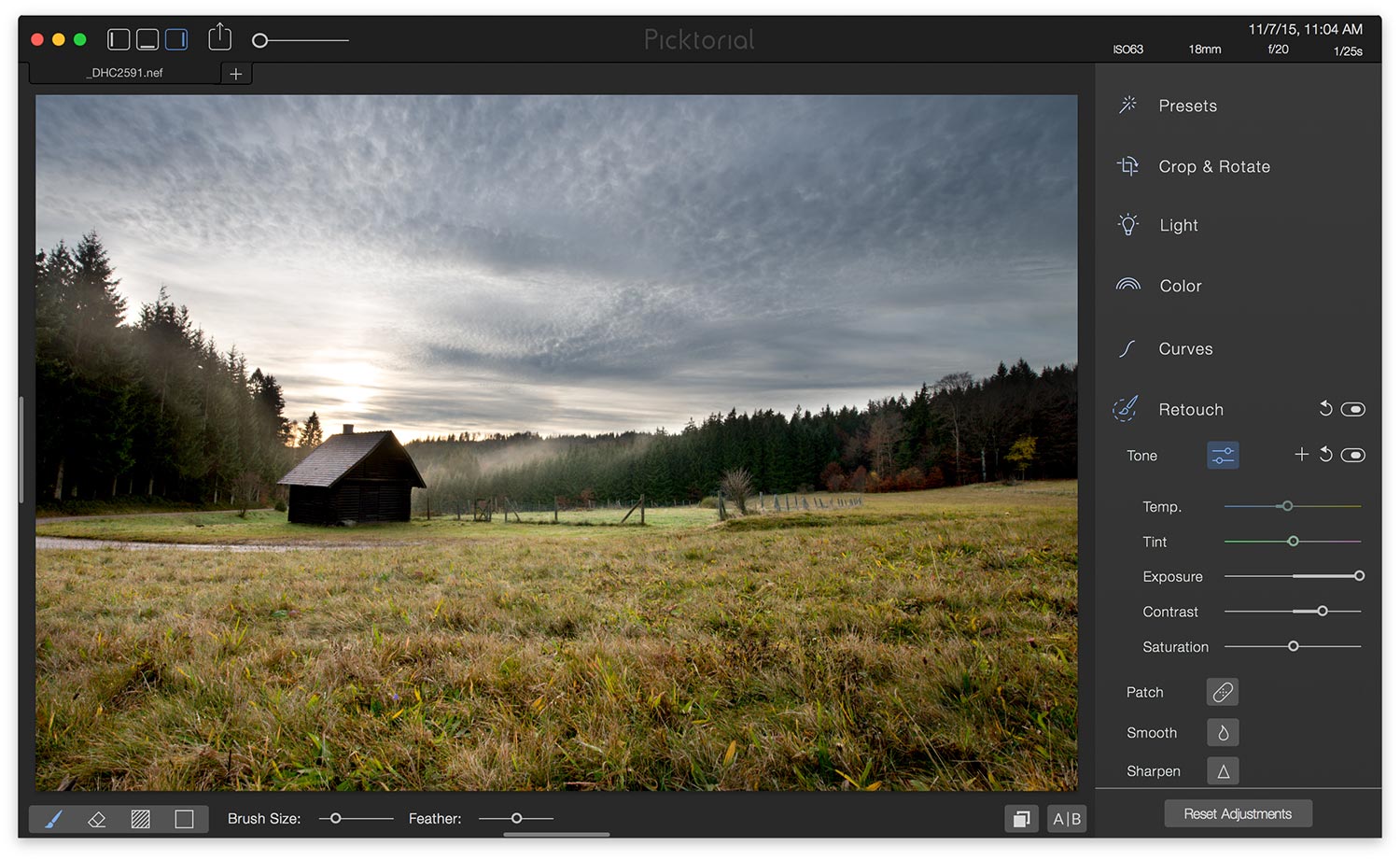Screen dimensions: 1400x860
Task: Toggle the bottom panel layout icon
Action: tap(147, 39)
